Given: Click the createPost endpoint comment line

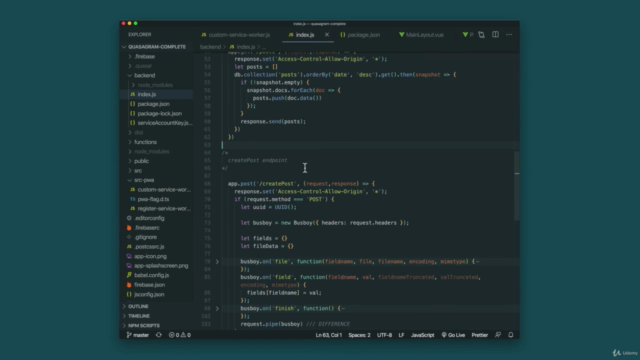Looking at the screenshot, I should point(258,160).
